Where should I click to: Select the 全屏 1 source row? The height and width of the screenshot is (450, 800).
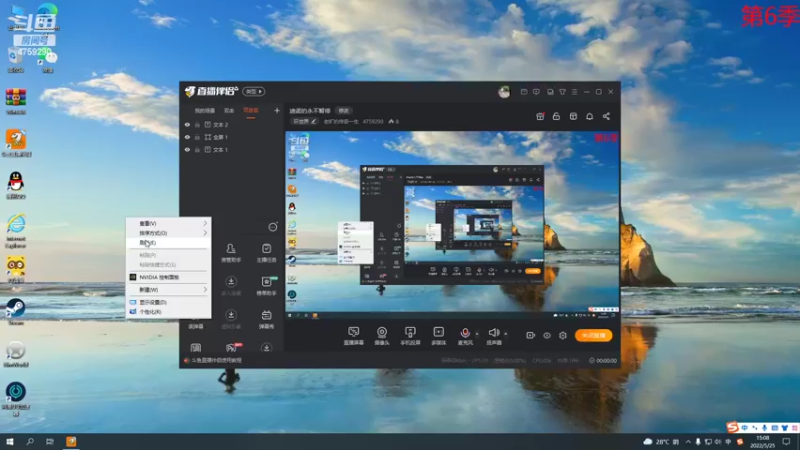232,137
